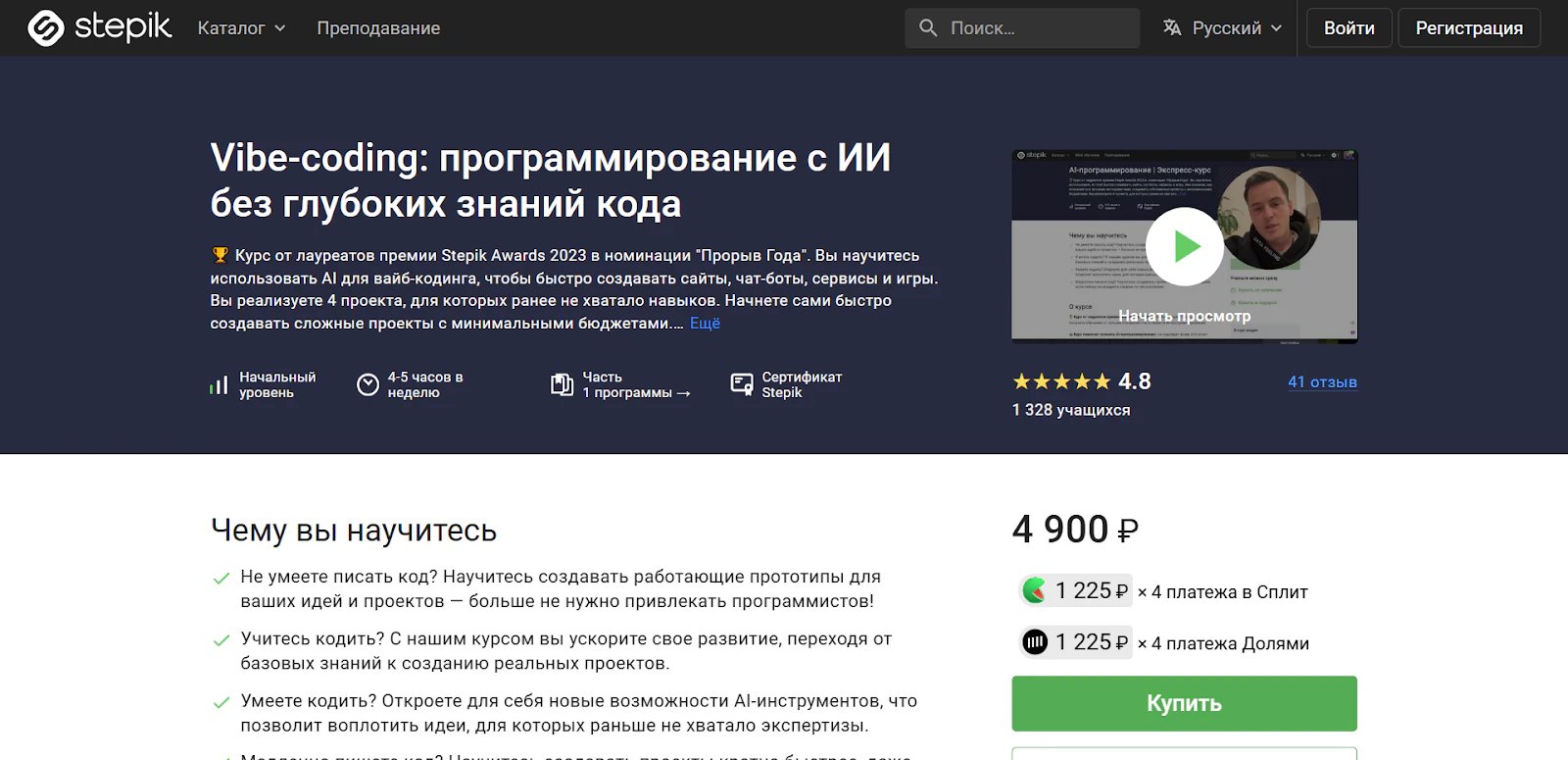The height and width of the screenshot is (760, 1568).
Task: Click the Сертификат Stepik label
Action: [x=802, y=384]
